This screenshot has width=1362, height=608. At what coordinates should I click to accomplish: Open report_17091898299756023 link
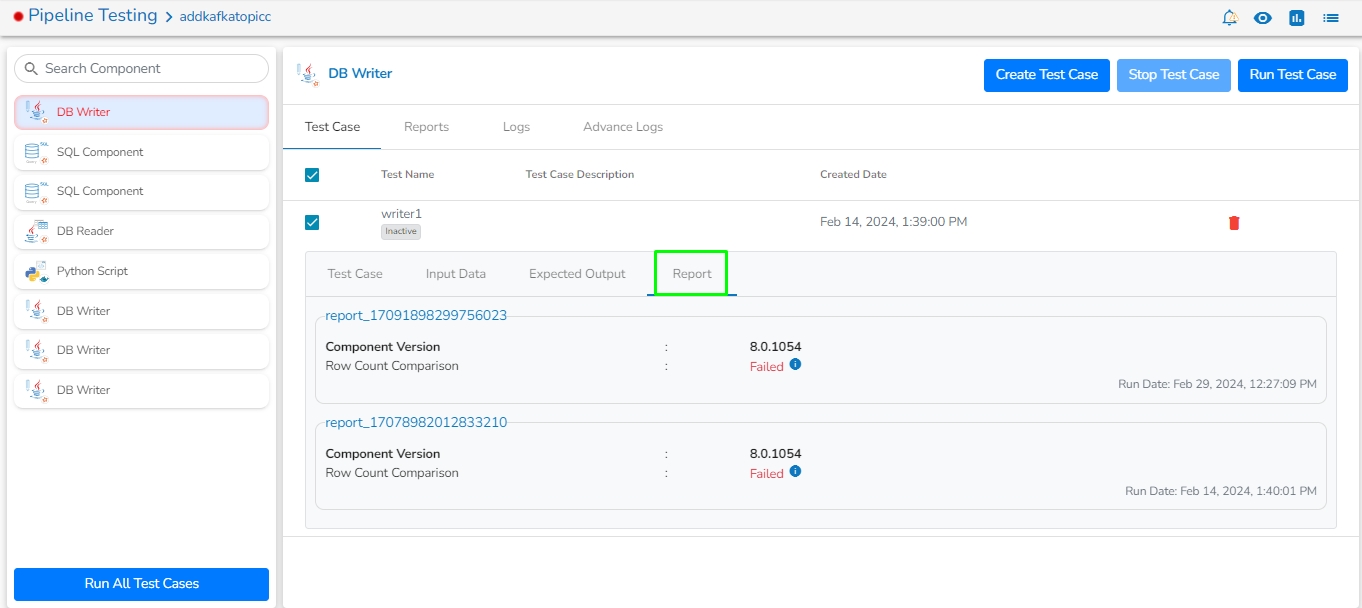point(416,316)
